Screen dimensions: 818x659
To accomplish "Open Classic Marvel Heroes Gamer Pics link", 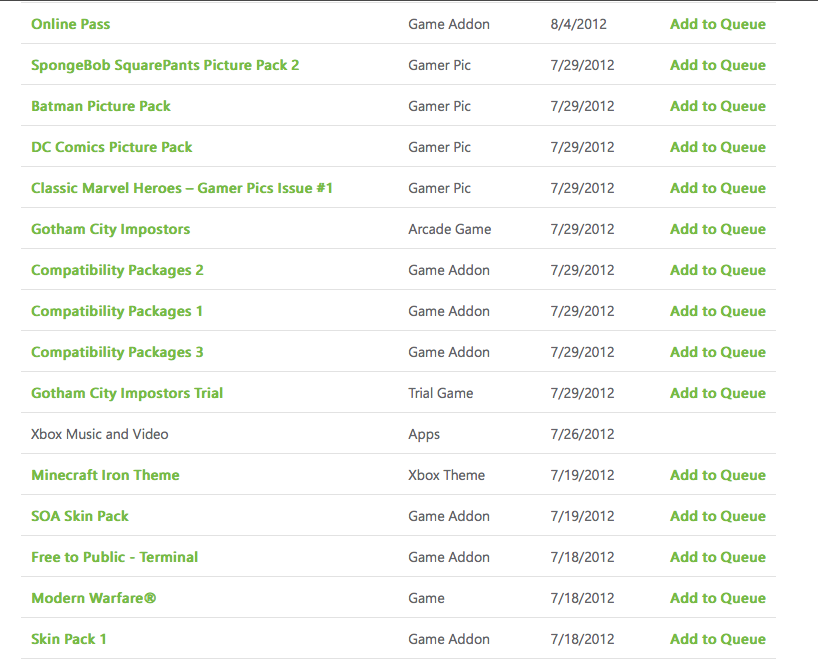I will coord(182,188).
